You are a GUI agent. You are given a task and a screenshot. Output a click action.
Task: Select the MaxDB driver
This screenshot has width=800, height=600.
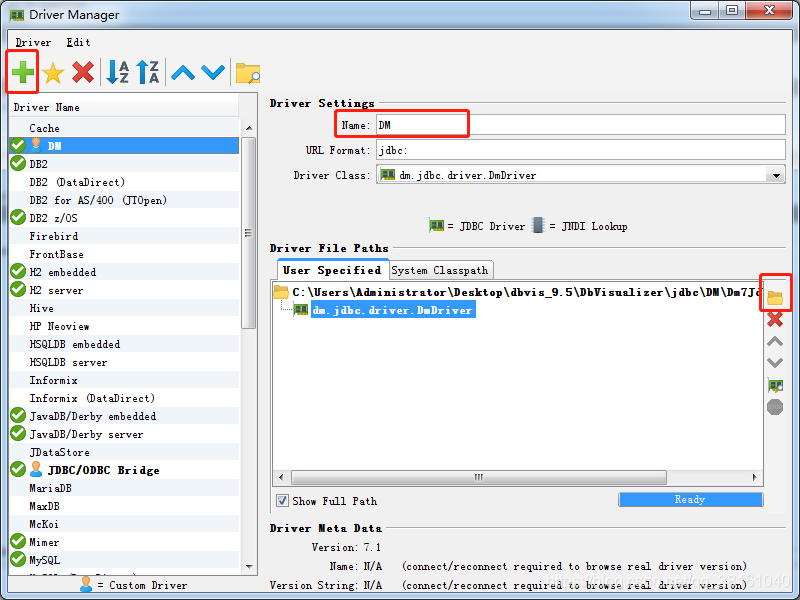(x=124, y=507)
